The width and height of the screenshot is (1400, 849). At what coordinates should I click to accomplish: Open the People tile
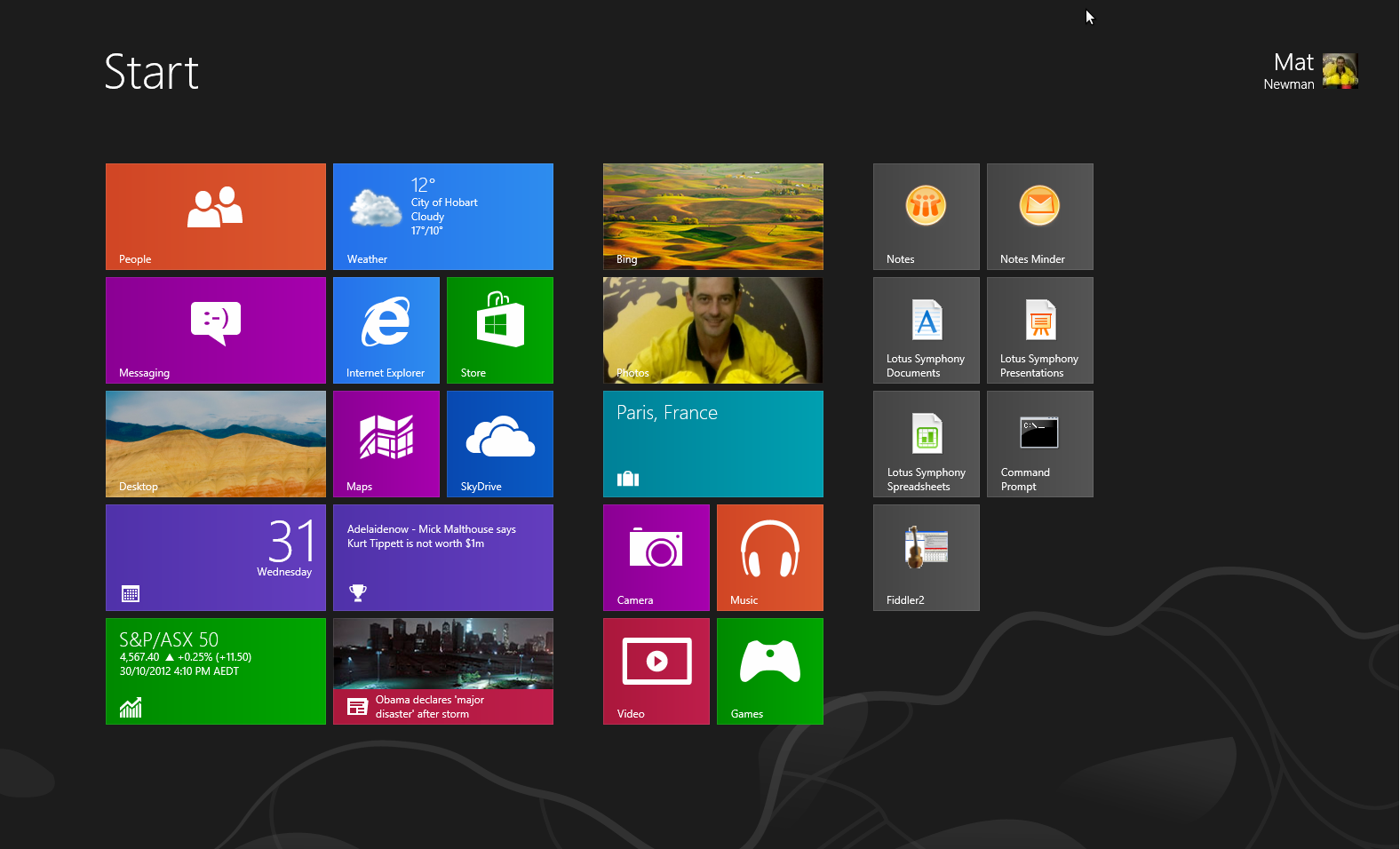coord(216,217)
